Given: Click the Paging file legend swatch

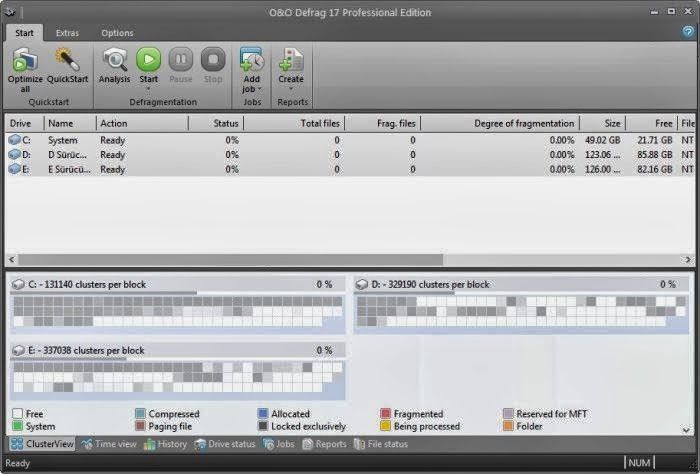Looking at the screenshot, I should [x=140, y=426].
